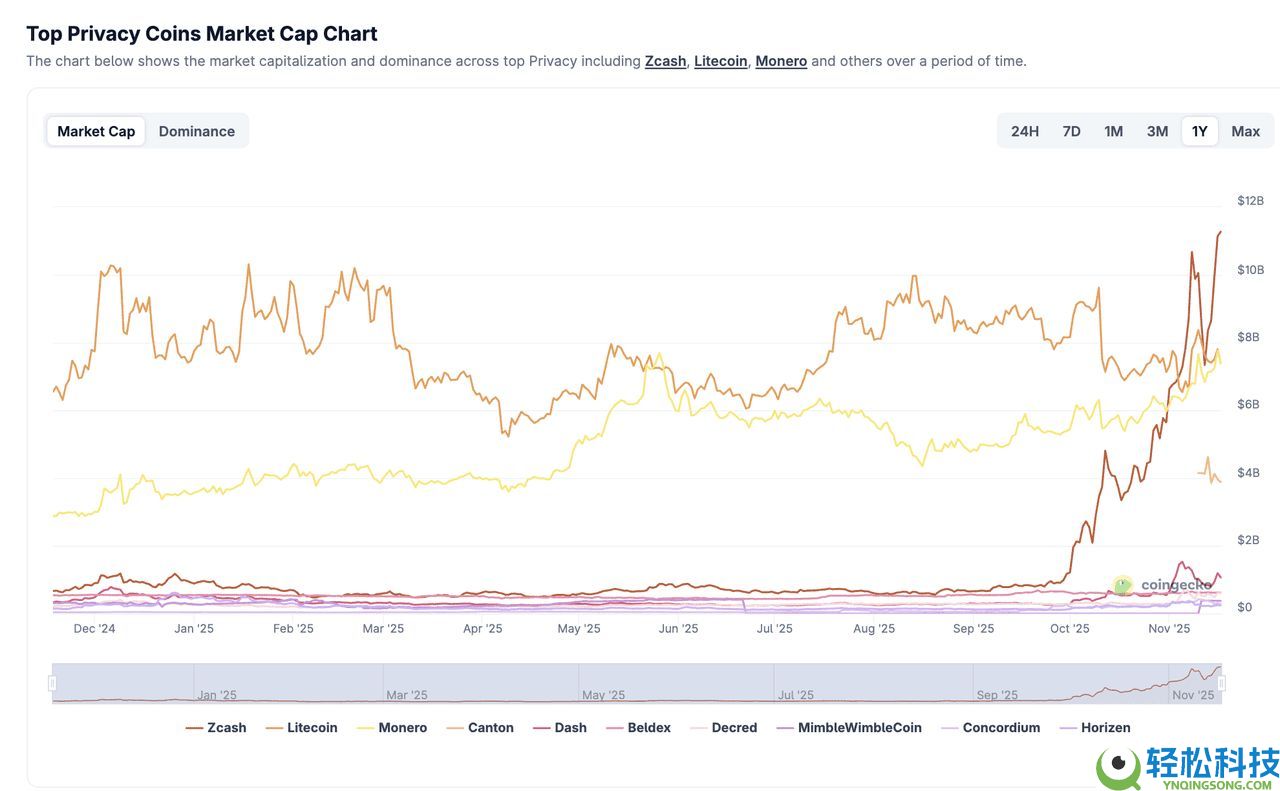Select the 3M time range button

pyautogui.click(x=1157, y=129)
